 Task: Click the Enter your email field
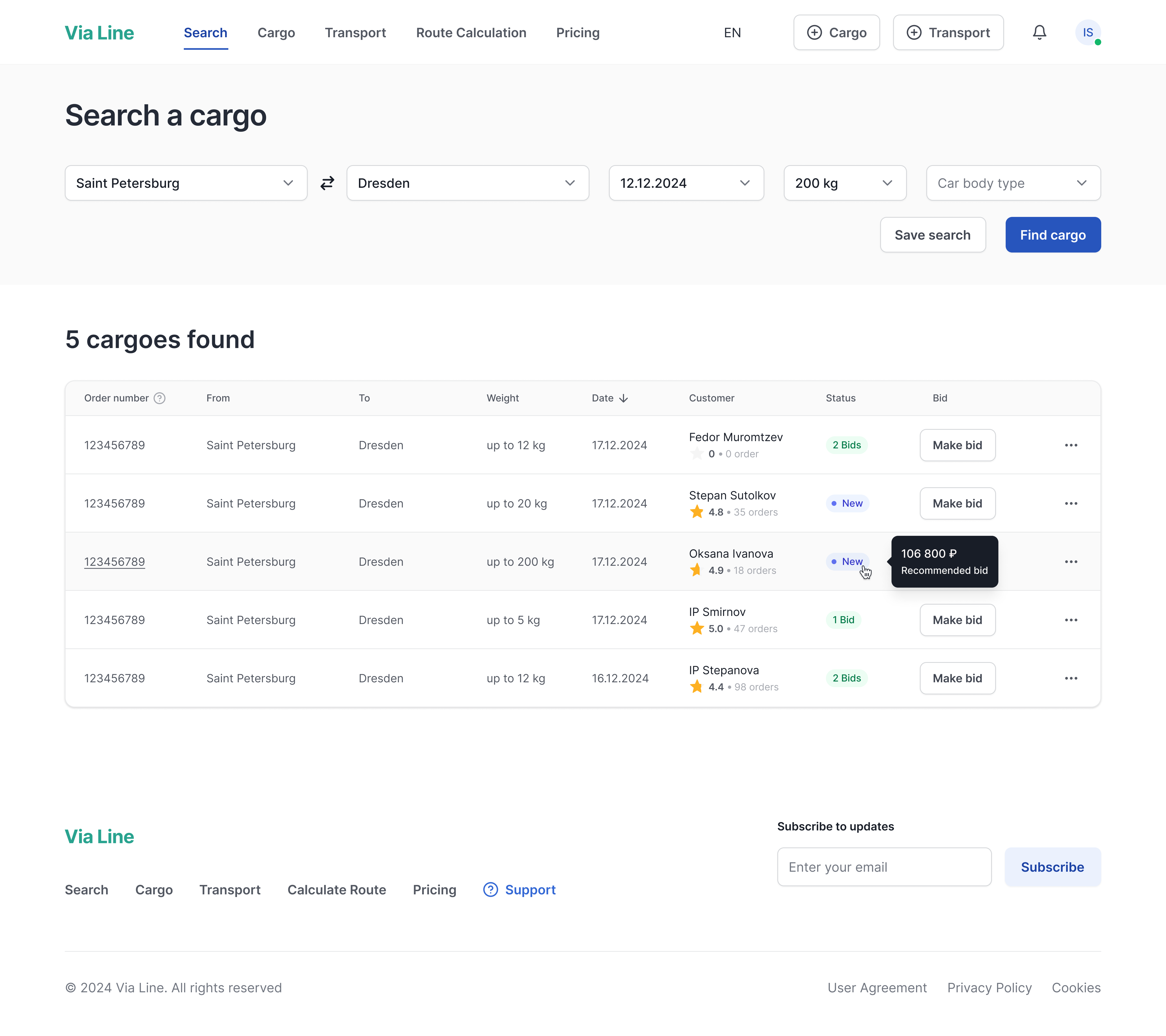(884, 867)
